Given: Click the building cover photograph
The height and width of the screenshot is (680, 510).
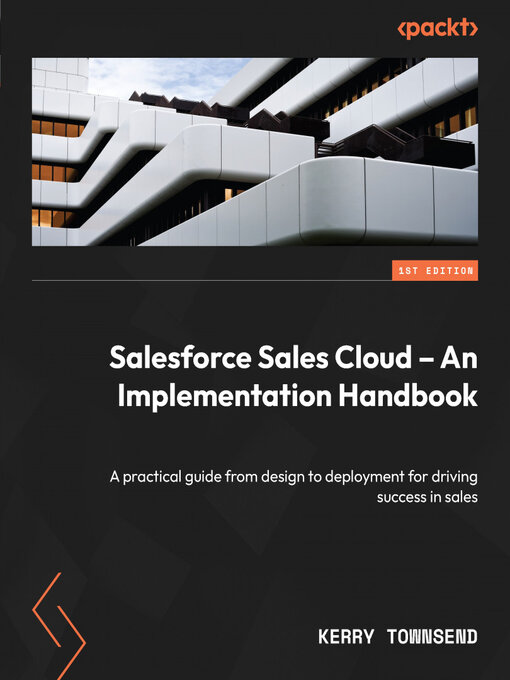Looking at the screenshot, I should [x=255, y=152].
